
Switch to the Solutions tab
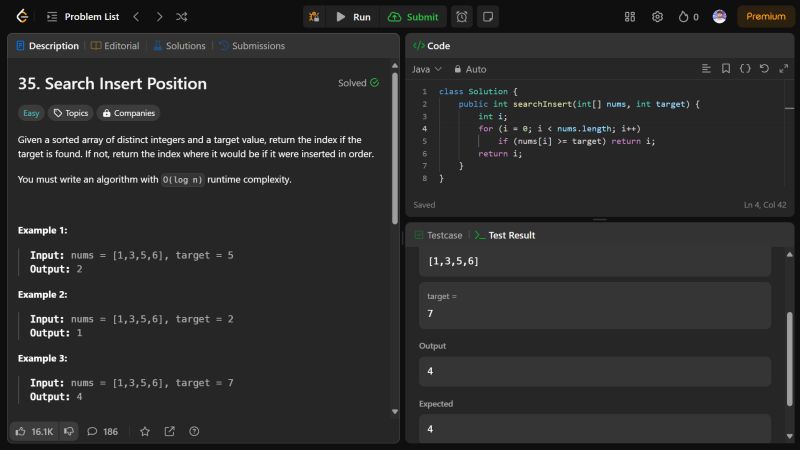[179, 46]
